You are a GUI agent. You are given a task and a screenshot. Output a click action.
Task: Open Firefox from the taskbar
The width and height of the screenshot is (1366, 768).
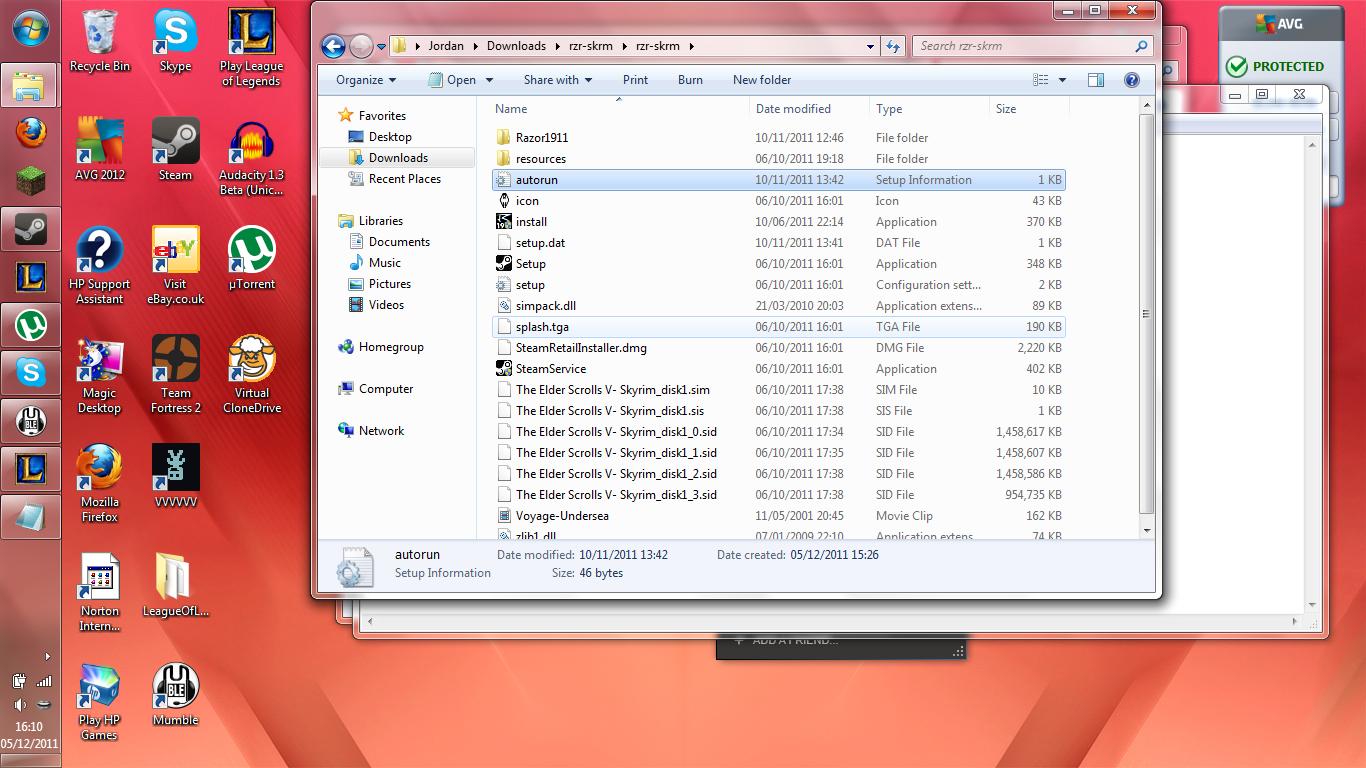coord(31,133)
